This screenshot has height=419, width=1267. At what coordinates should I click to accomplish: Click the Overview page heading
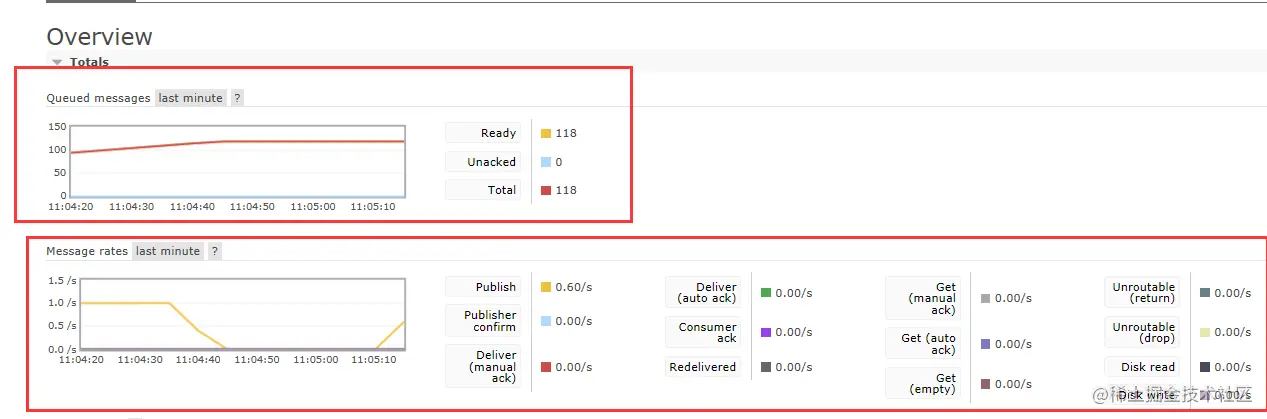click(x=99, y=37)
